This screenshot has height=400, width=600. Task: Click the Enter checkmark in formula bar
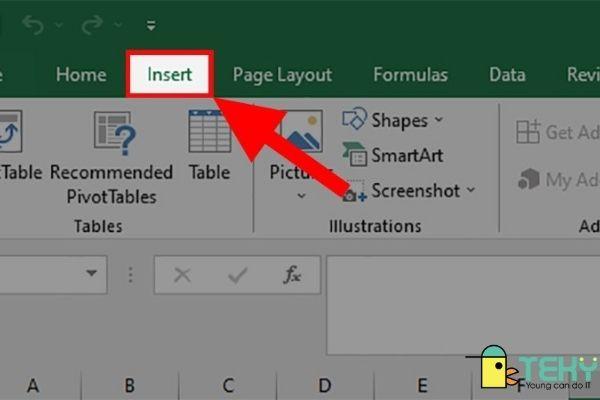coord(237,275)
